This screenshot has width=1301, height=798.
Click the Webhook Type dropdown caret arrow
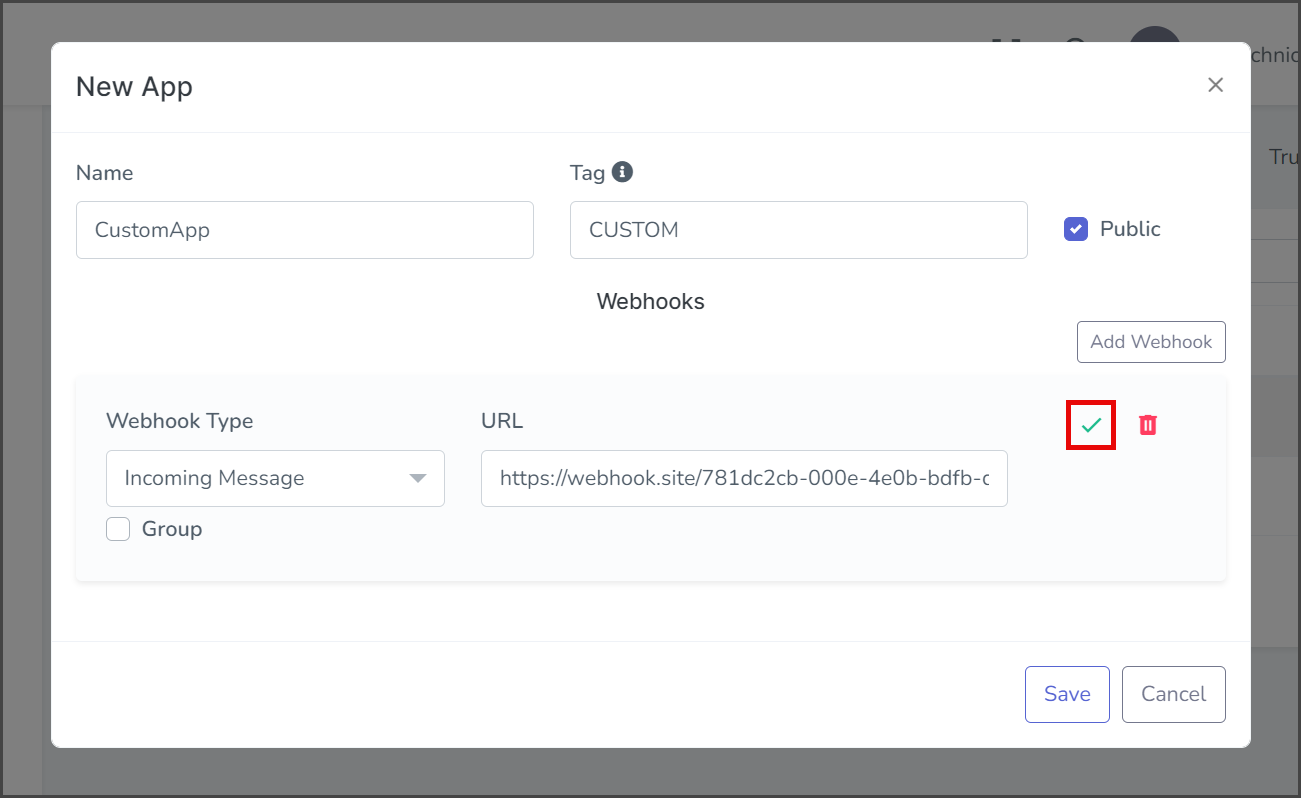click(418, 479)
